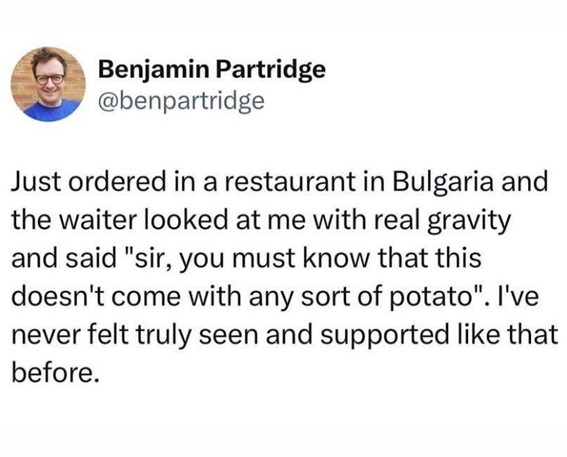Click the word never in the tweet
Viewport: 567px width, 457px height.
(x=44, y=335)
